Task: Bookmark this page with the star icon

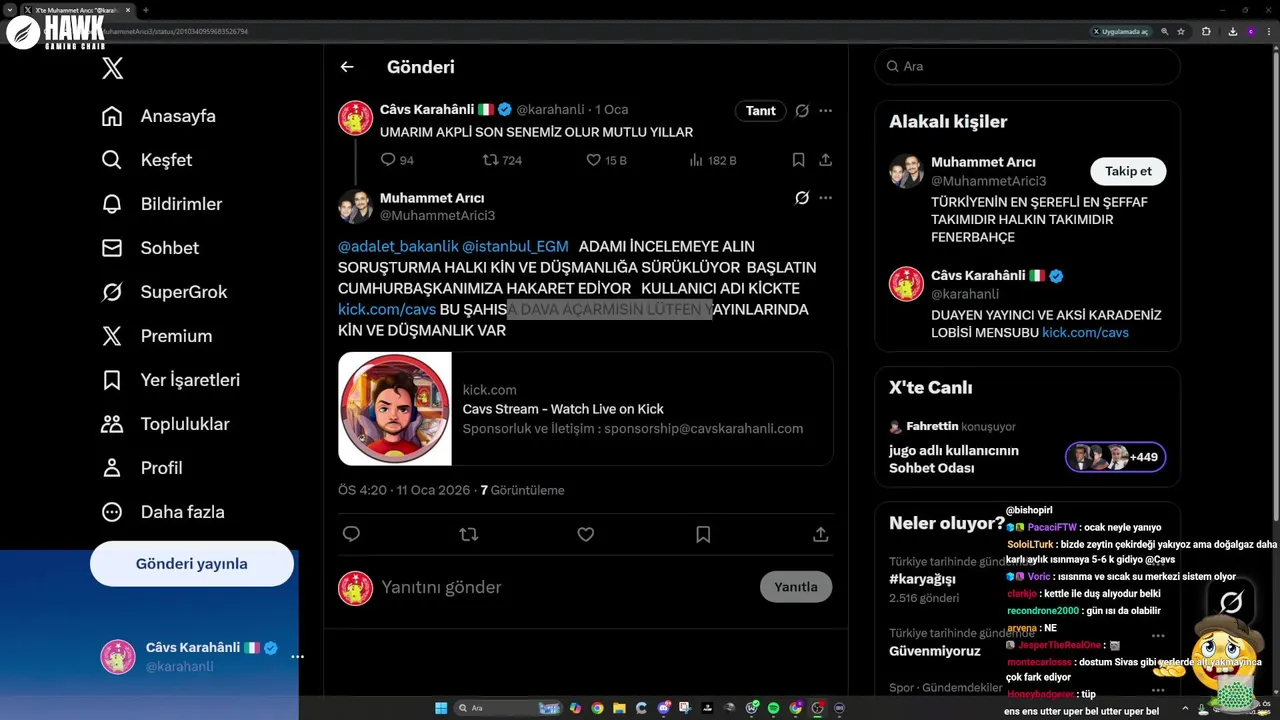Action: (x=1181, y=32)
